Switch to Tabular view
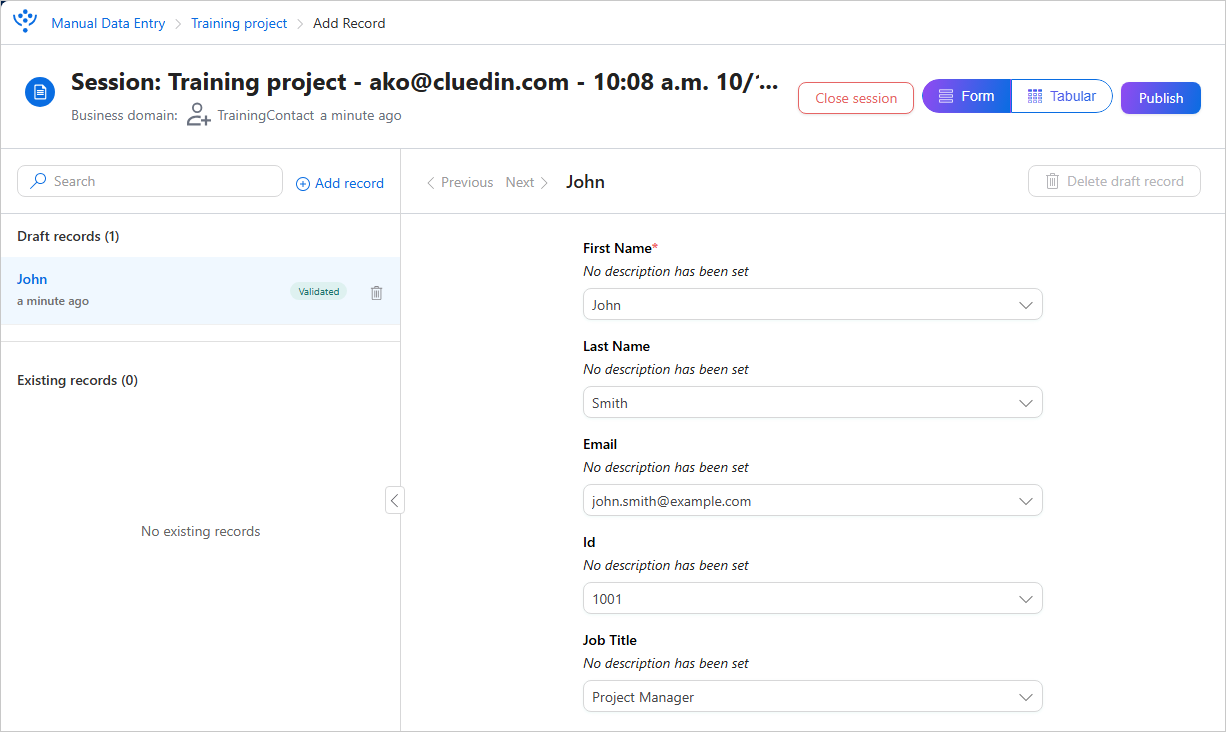 [1062, 97]
